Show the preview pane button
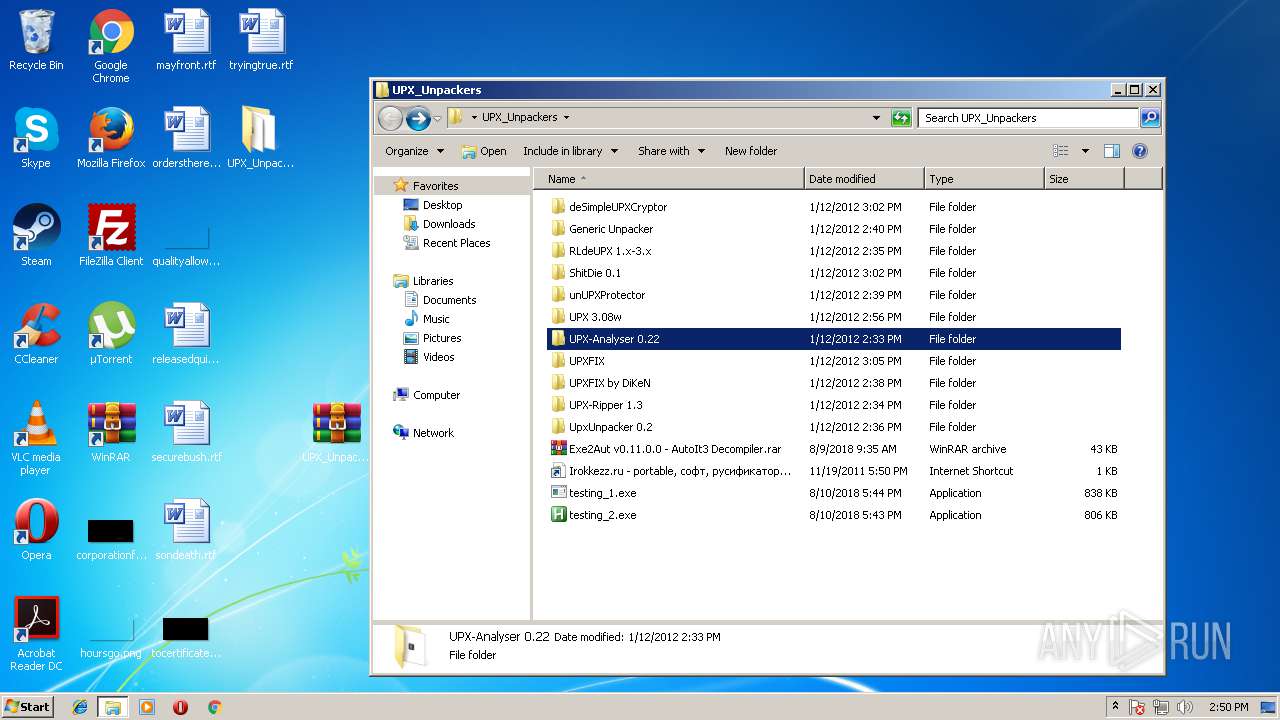The height and width of the screenshot is (720, 1280). pyautogui.click(x=1111, y=151)
